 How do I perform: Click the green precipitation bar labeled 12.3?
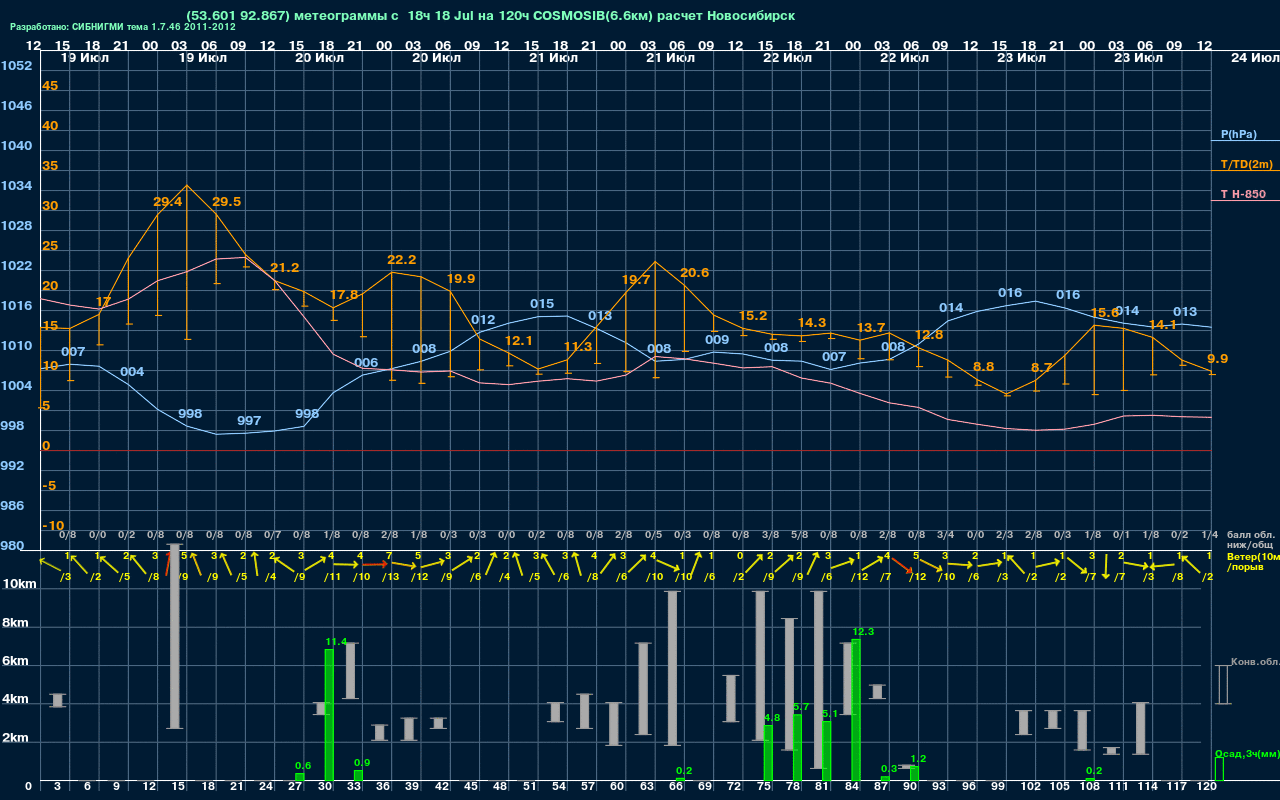pyautogui.click(x=856, y=710)
